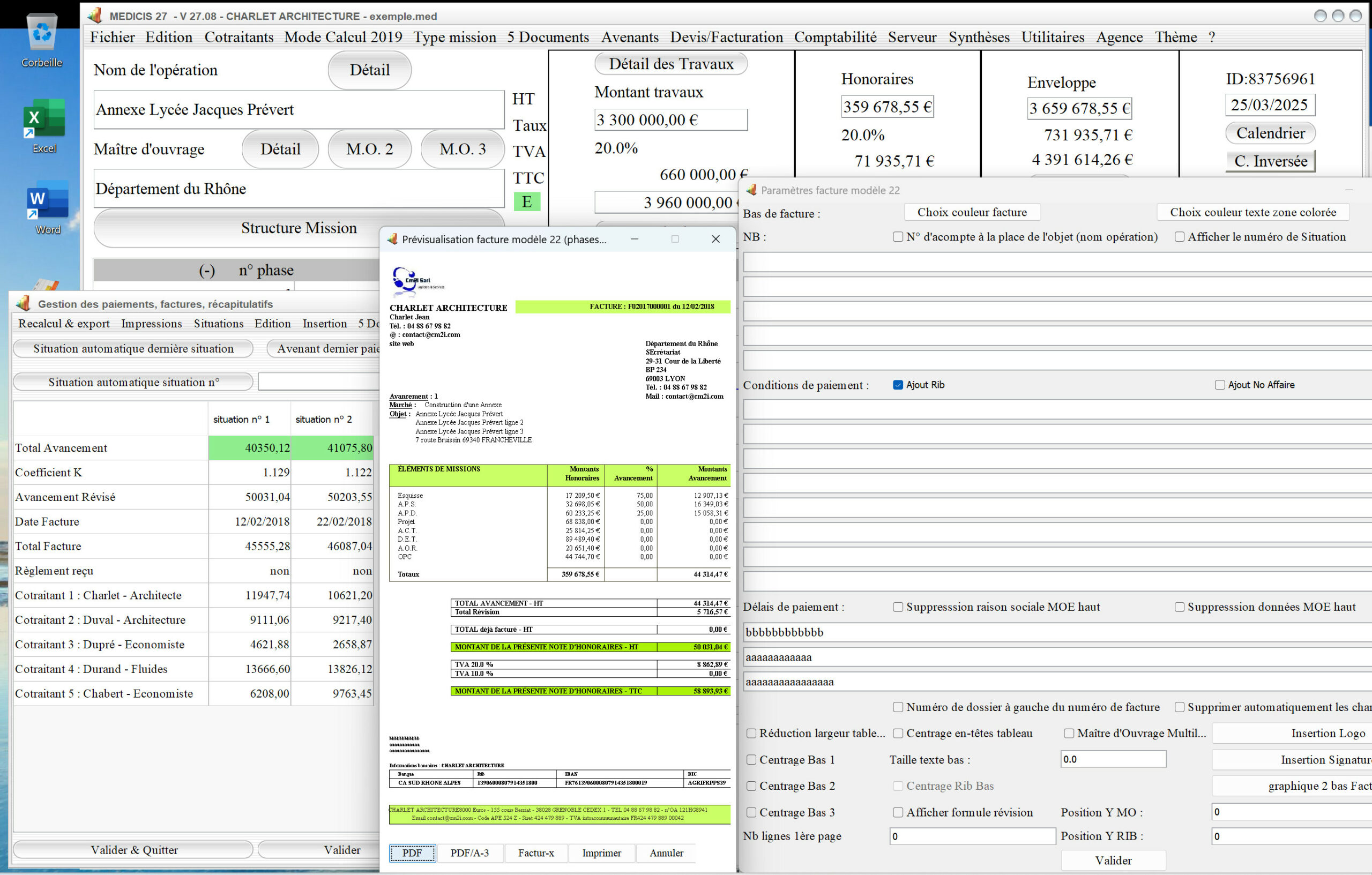This screenshot has height=875, width=1372.
Task: Click the Calendrier button
Action: 1271,133
